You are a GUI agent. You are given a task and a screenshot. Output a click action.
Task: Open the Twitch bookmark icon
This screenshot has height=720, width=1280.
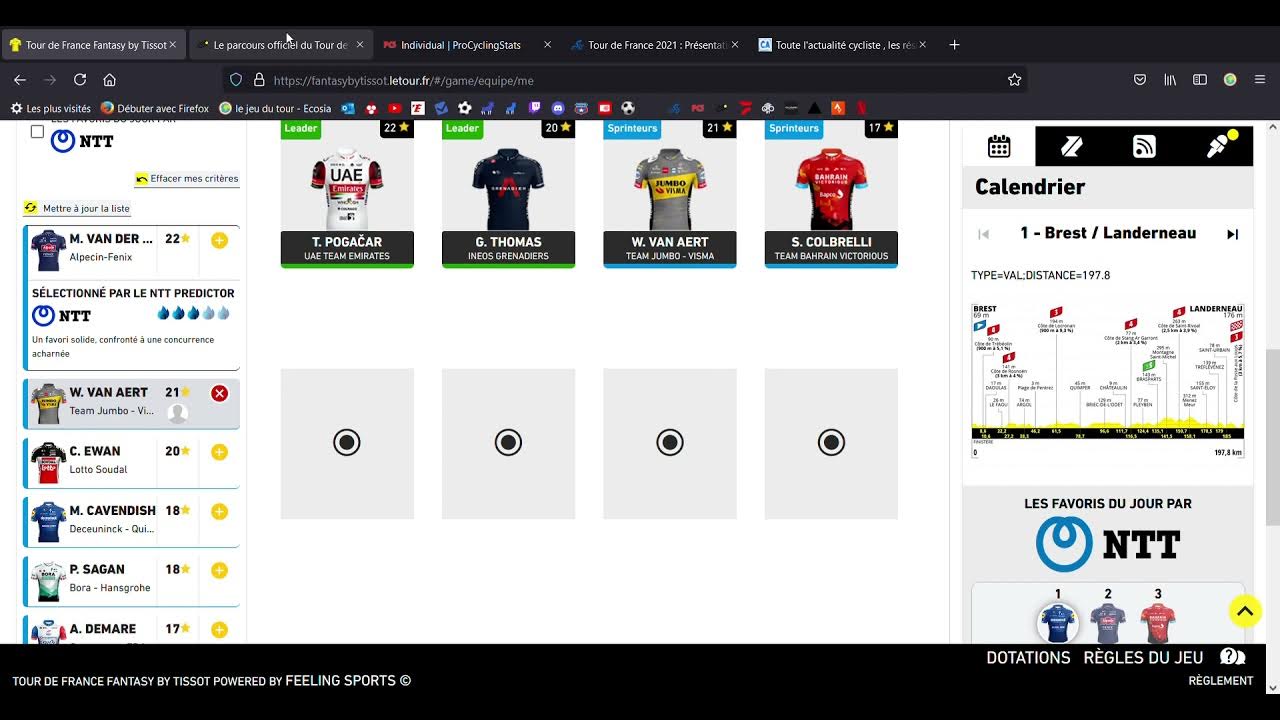tap(534, 108)
